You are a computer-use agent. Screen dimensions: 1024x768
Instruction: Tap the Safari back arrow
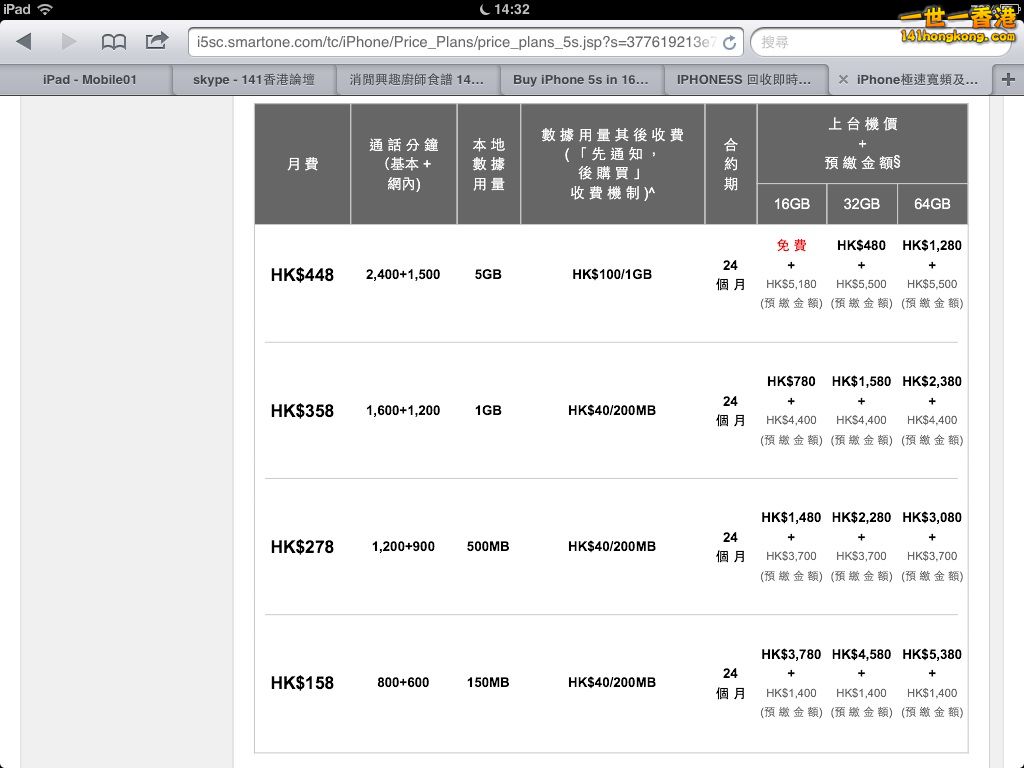(24, 42)
